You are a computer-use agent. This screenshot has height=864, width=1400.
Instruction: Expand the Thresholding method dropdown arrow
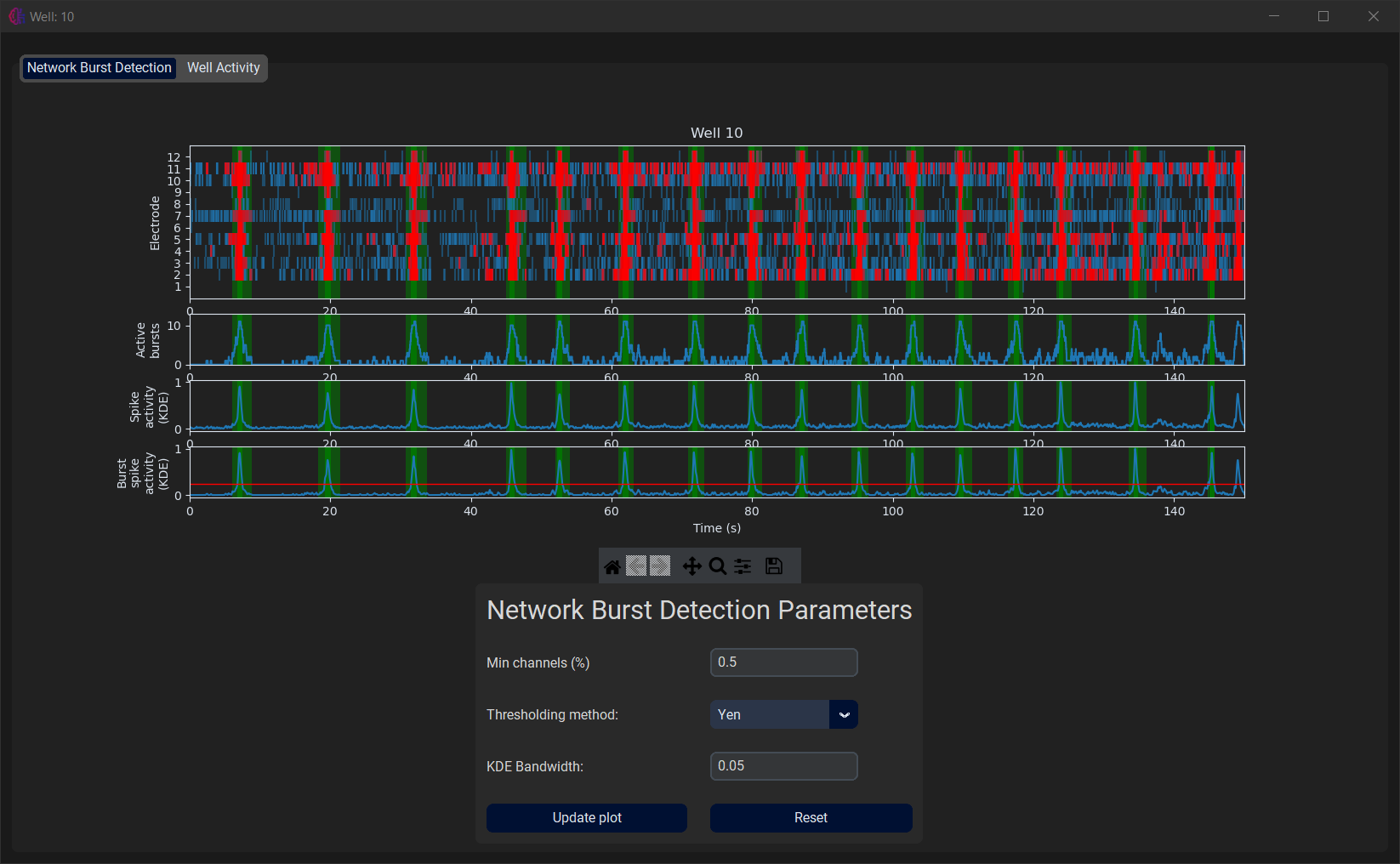844,715
